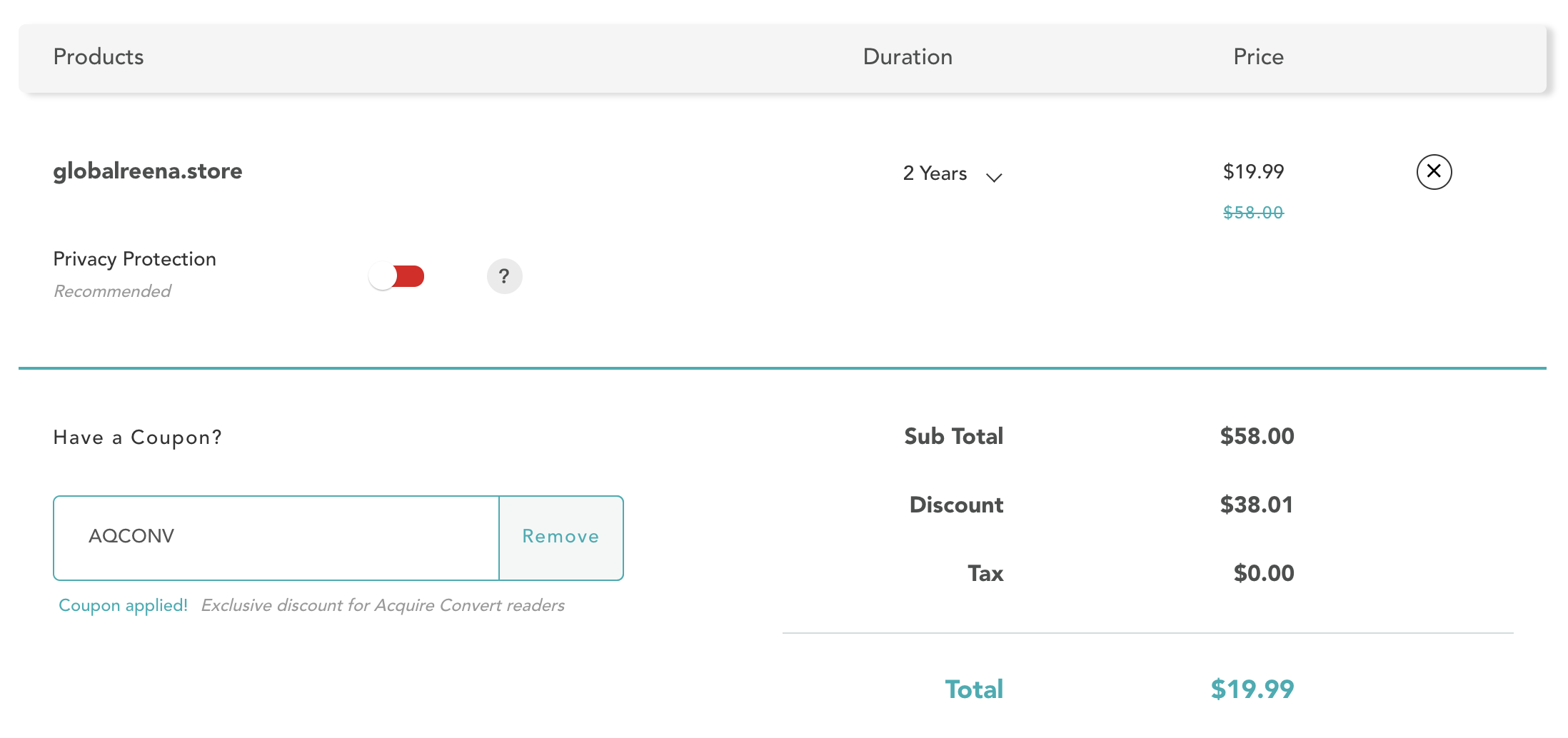Click the Coupon applied! message
The image size is (1568, 738).
click(x=123, y=605)
